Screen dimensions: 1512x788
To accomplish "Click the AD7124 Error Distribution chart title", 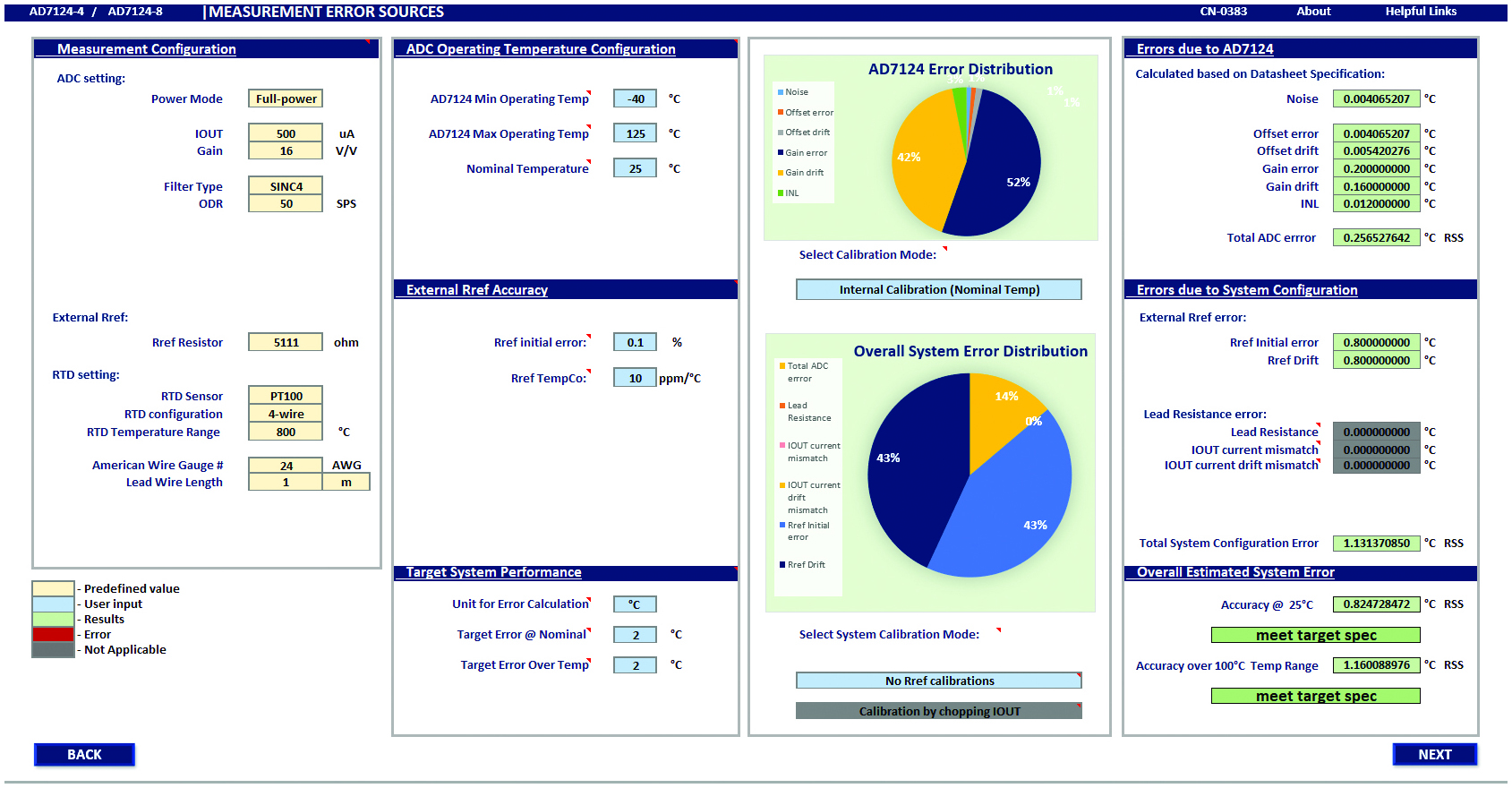I will coord(961,69).
